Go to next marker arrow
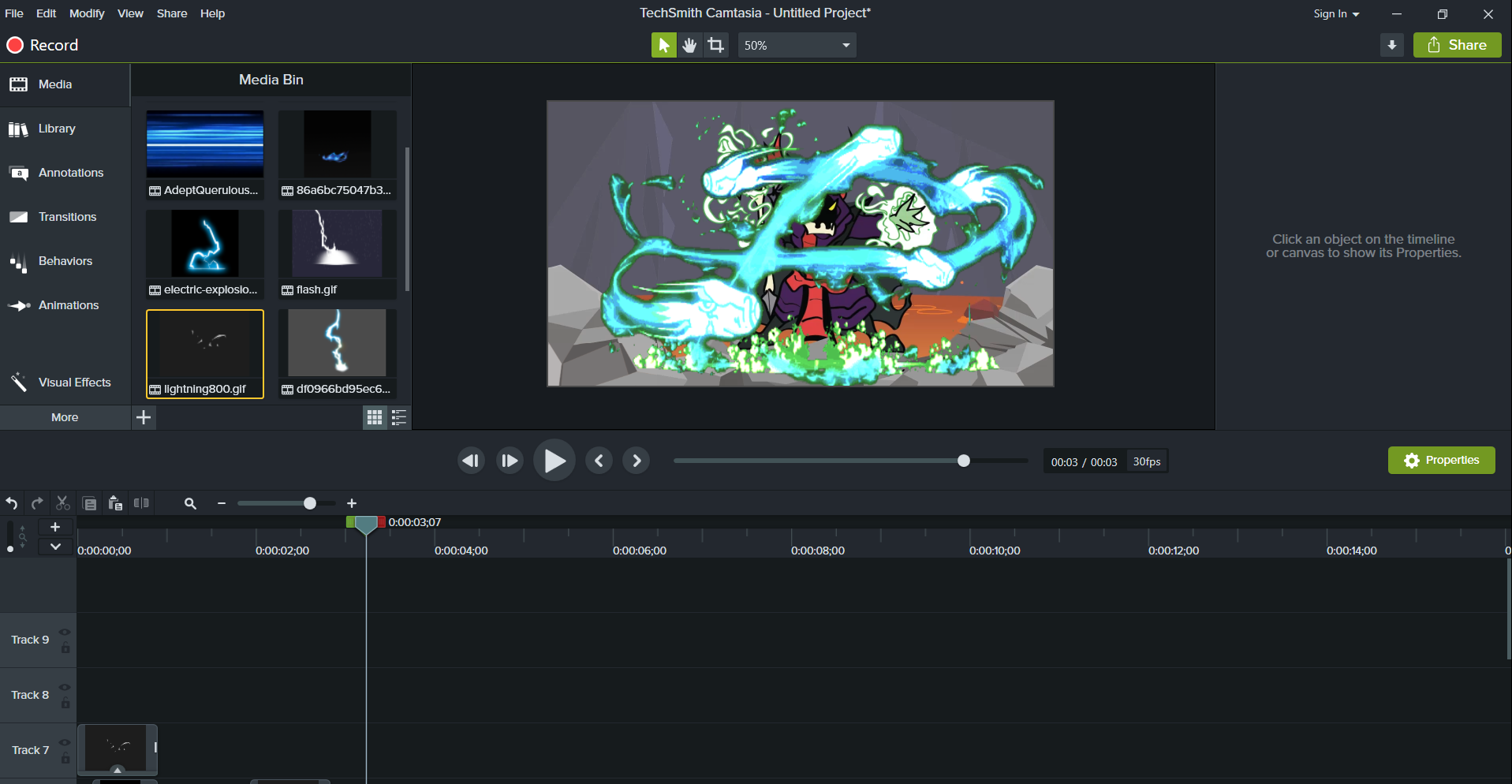The height and width of the screenshot is (784, 1512). click(637, 461)
